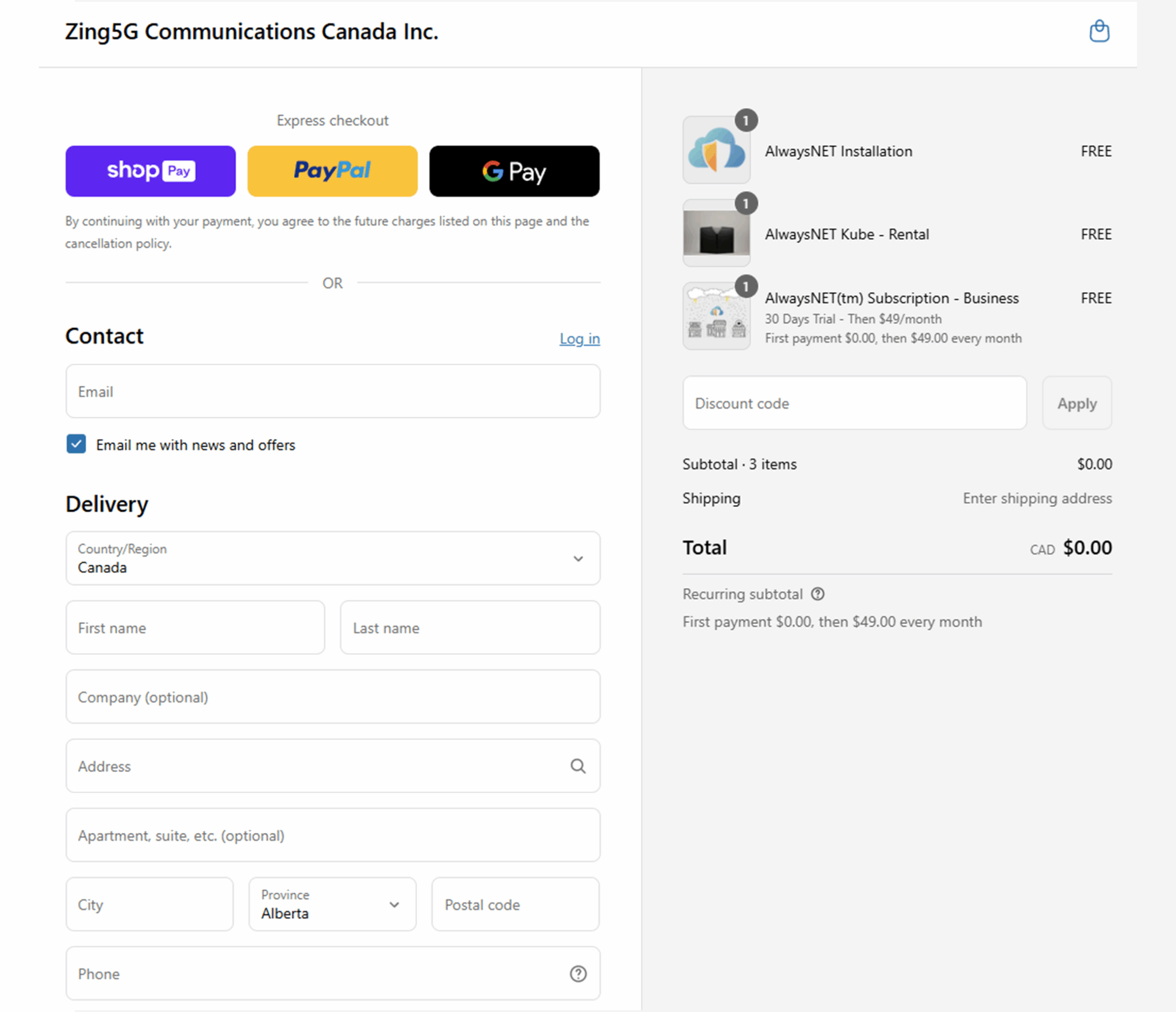The image size is (1176, 1012).
Task: Click AlwaysNET Kube Rental product image
Action: coord(716,233)
